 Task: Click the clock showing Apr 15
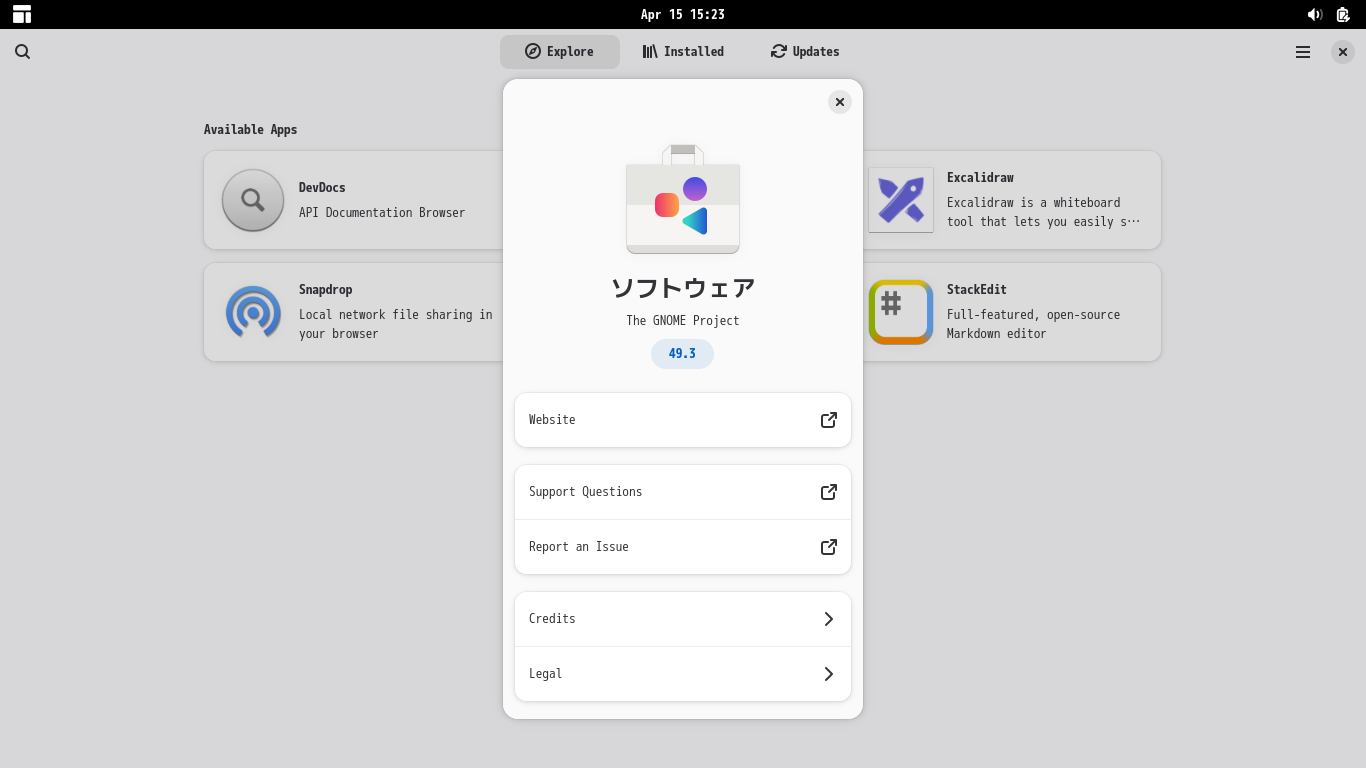683,14
